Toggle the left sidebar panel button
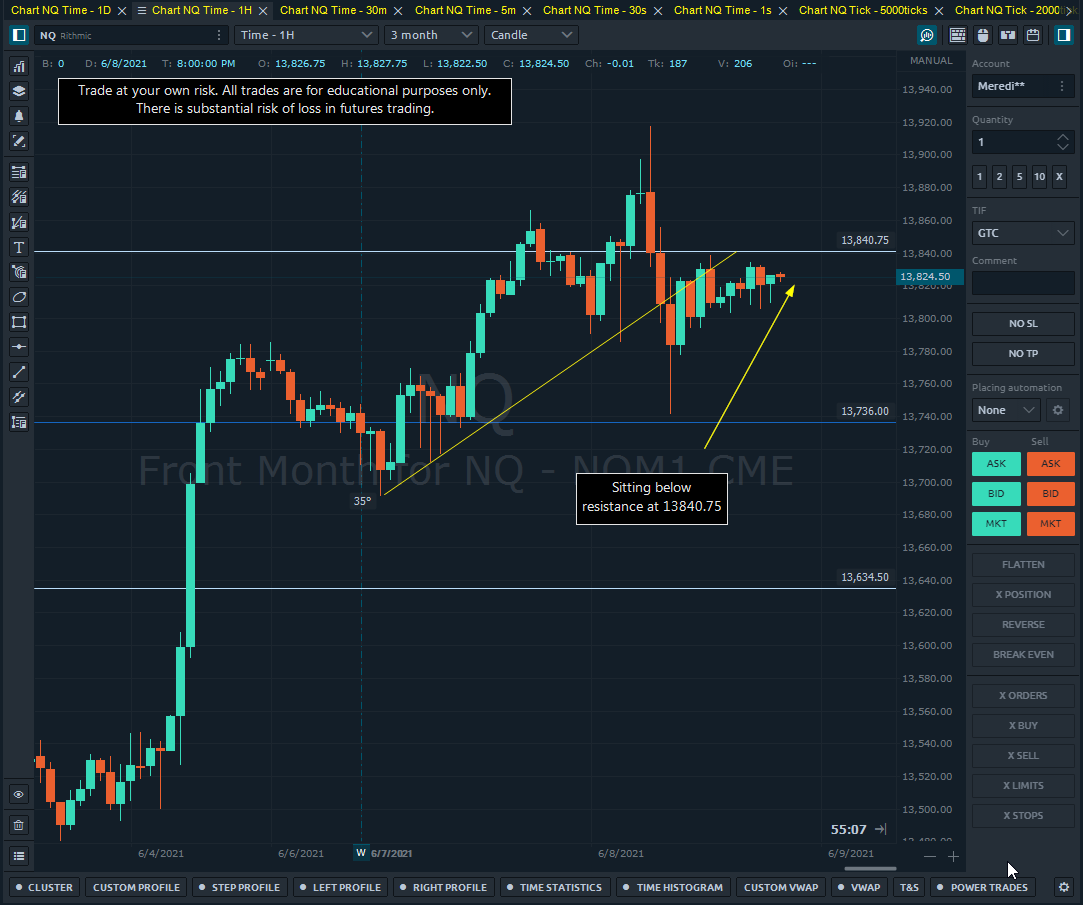The image size is (1083, 905). tap(19, 35)
